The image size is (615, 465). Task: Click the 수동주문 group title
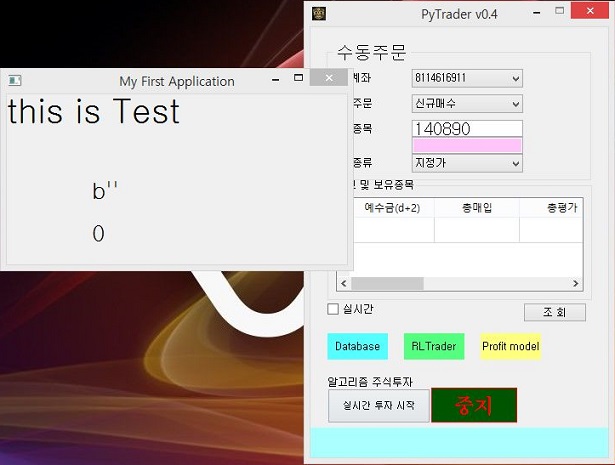coord(371,53)
